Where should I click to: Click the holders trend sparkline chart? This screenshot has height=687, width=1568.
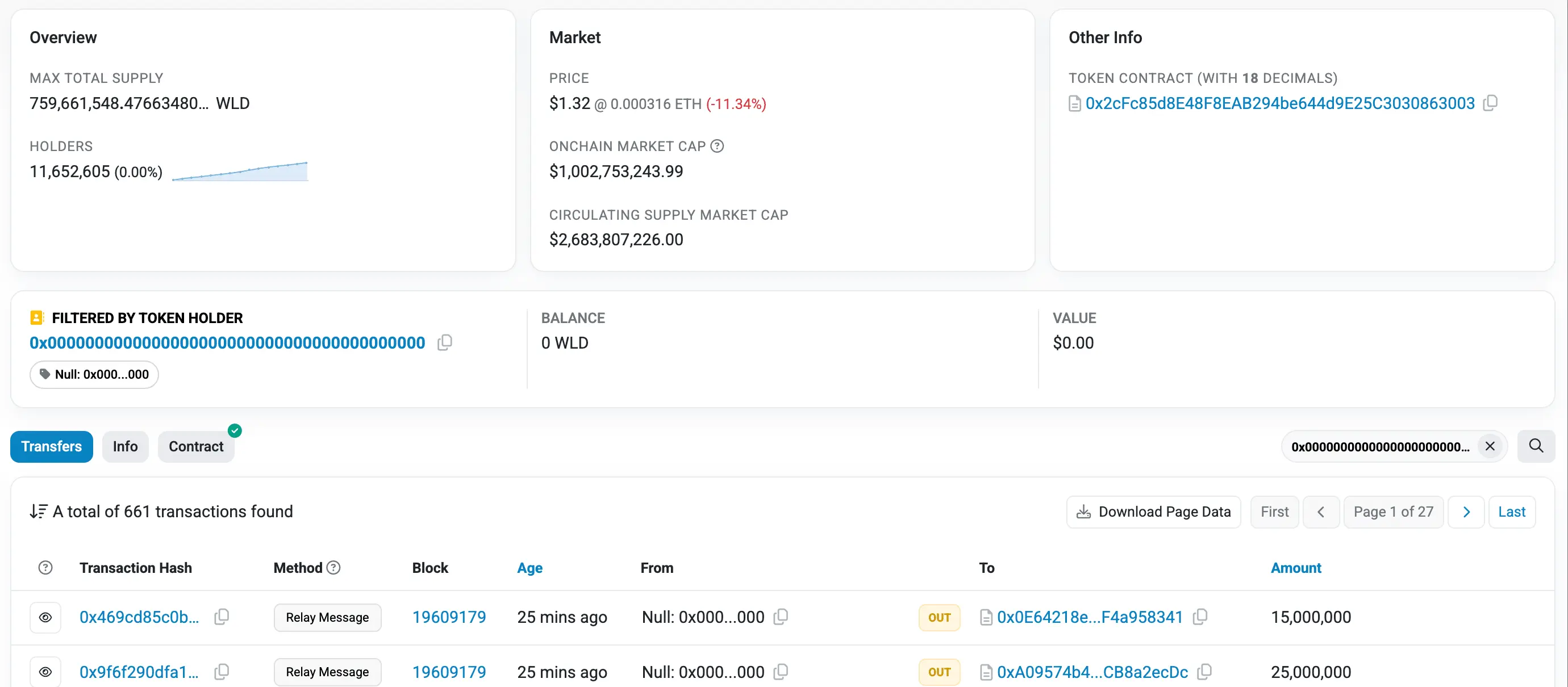pos(240,171)
